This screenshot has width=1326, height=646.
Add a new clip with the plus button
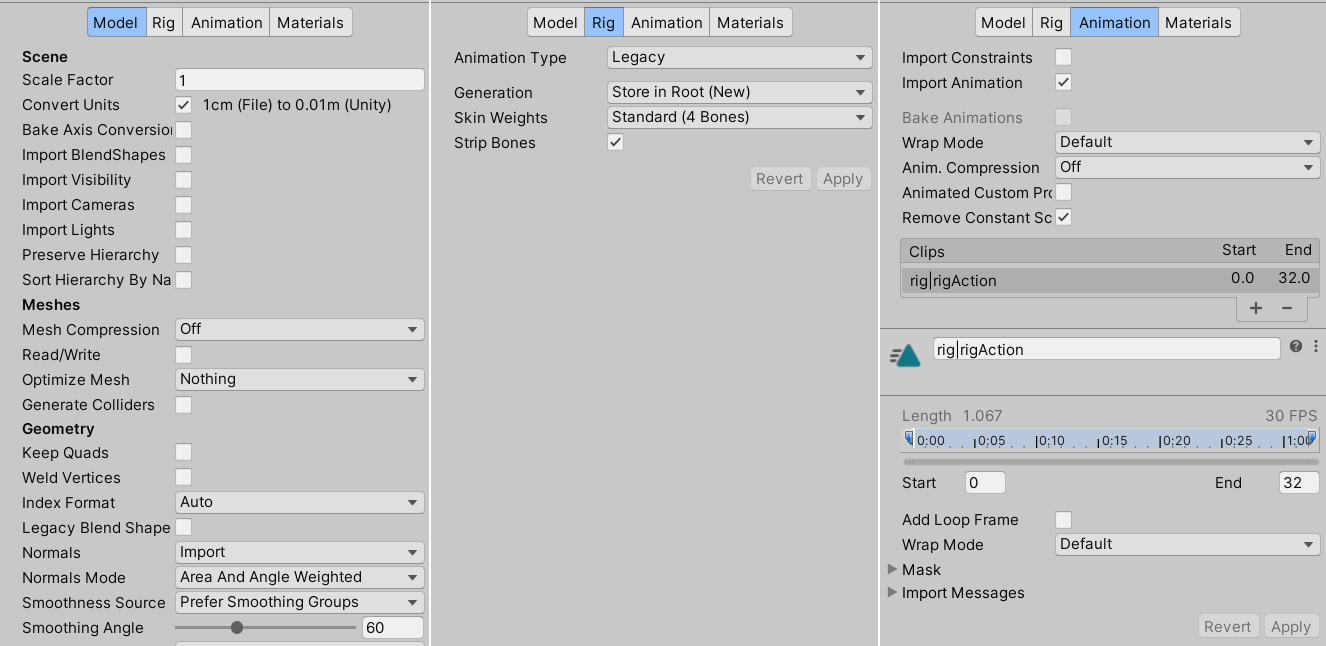(x=1256, y=308)
